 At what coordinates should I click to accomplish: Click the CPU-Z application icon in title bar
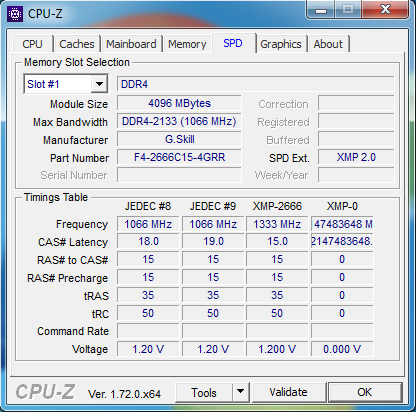(15, 14)
